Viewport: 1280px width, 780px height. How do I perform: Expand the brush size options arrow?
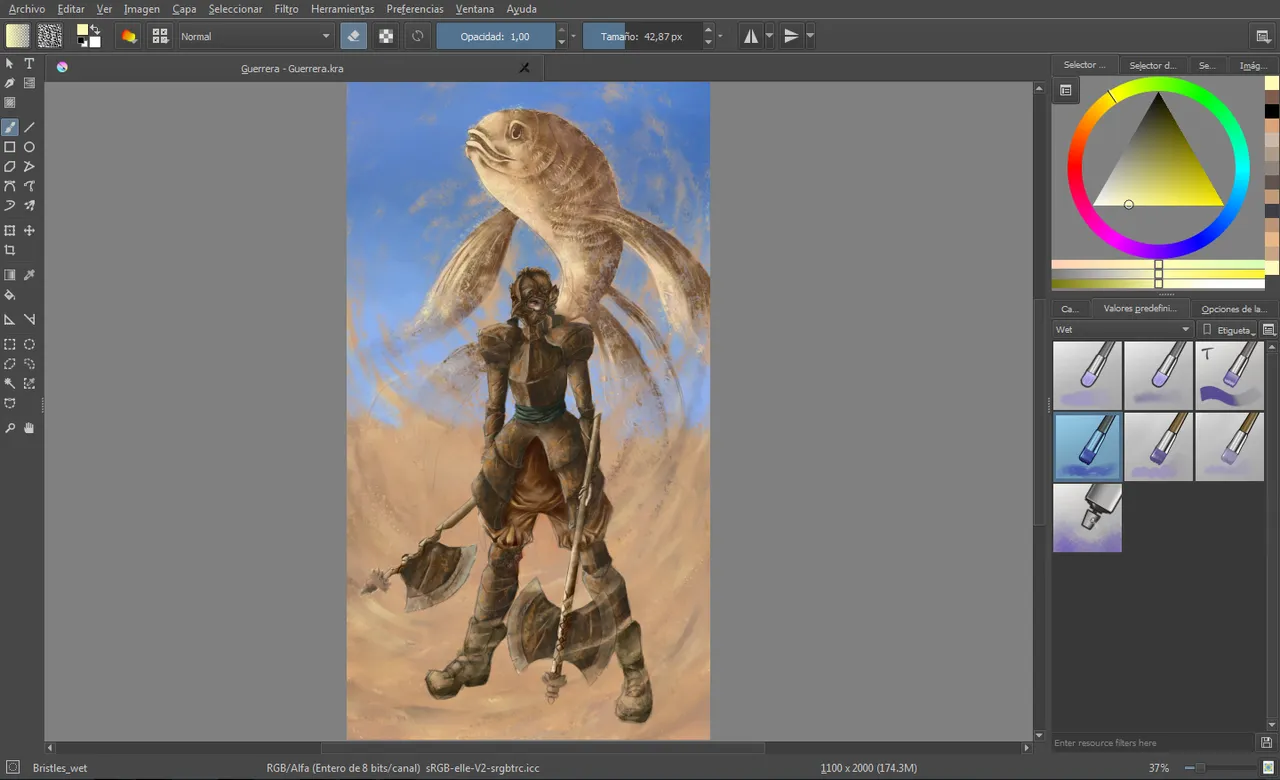720,36
